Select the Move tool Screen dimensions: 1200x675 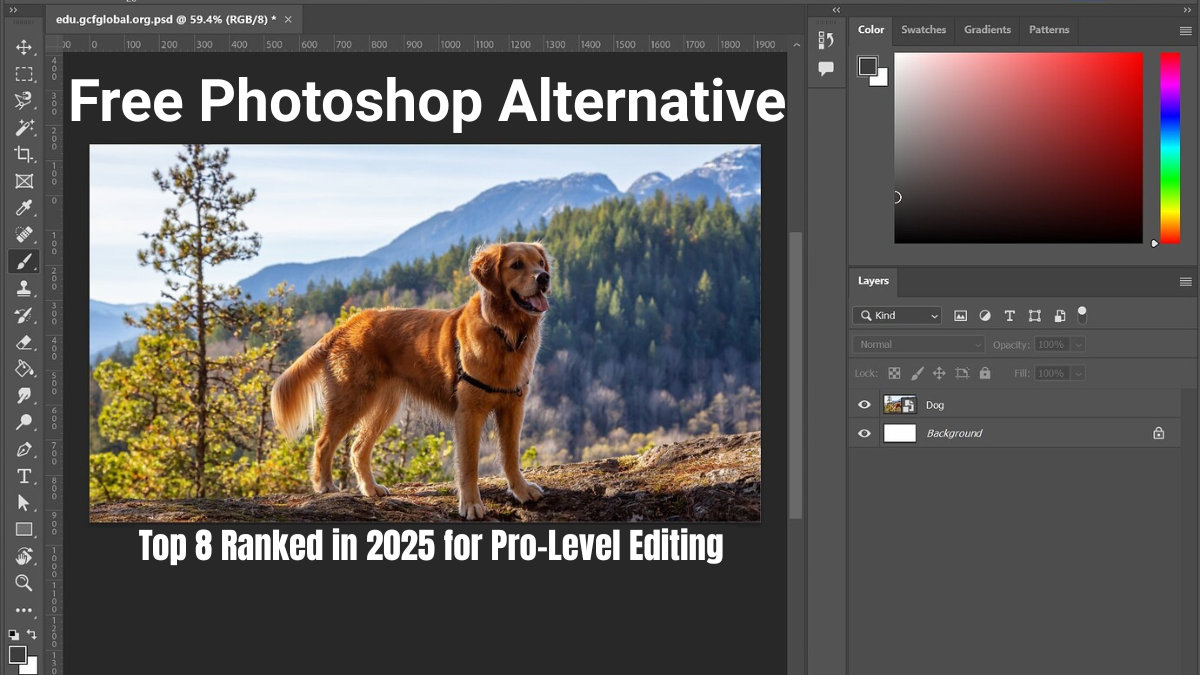24,47
